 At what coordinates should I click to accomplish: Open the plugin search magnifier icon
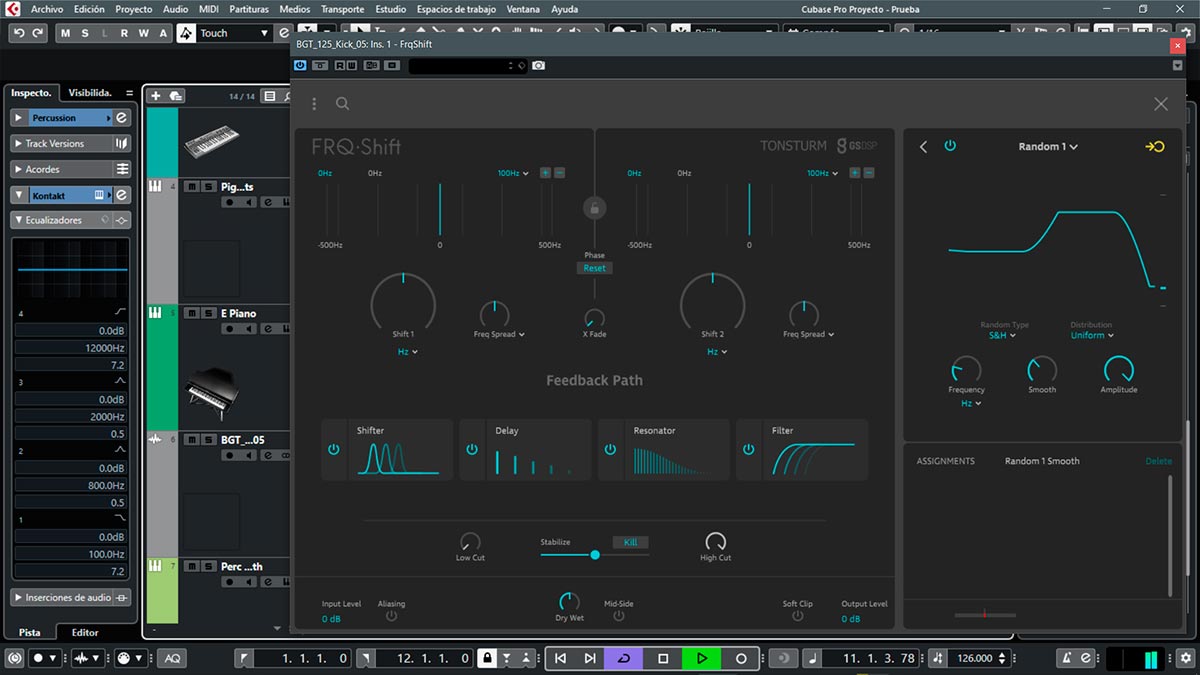tap(342, 103)
